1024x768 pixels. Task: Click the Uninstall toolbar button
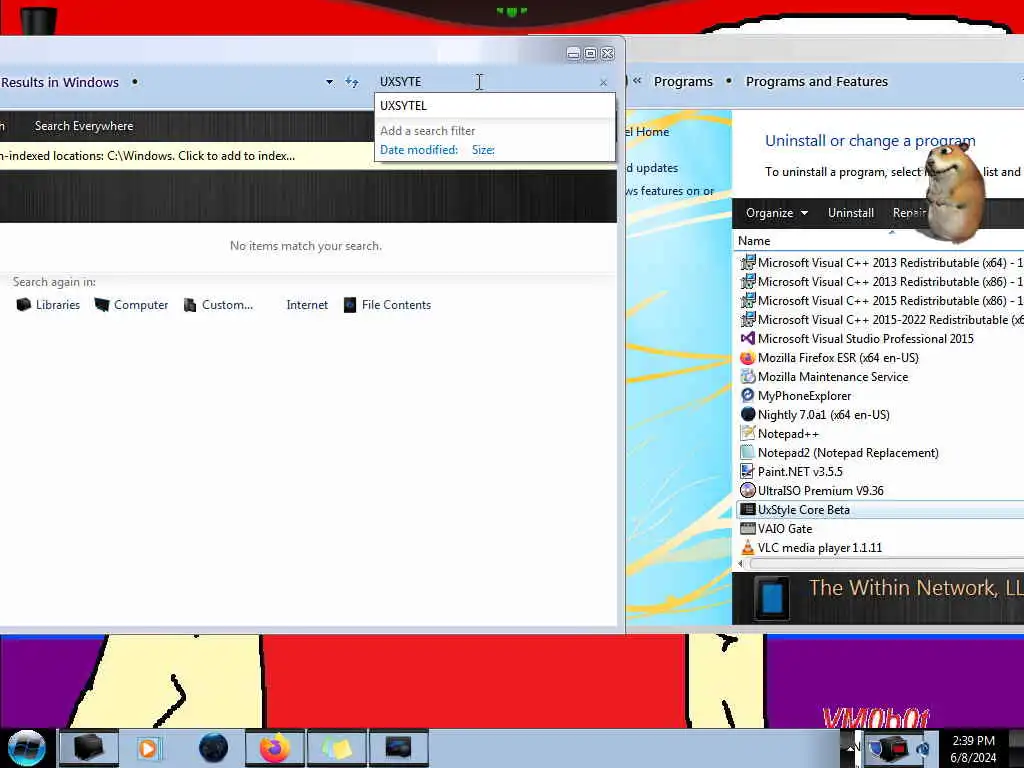click(x=850, y=213)
